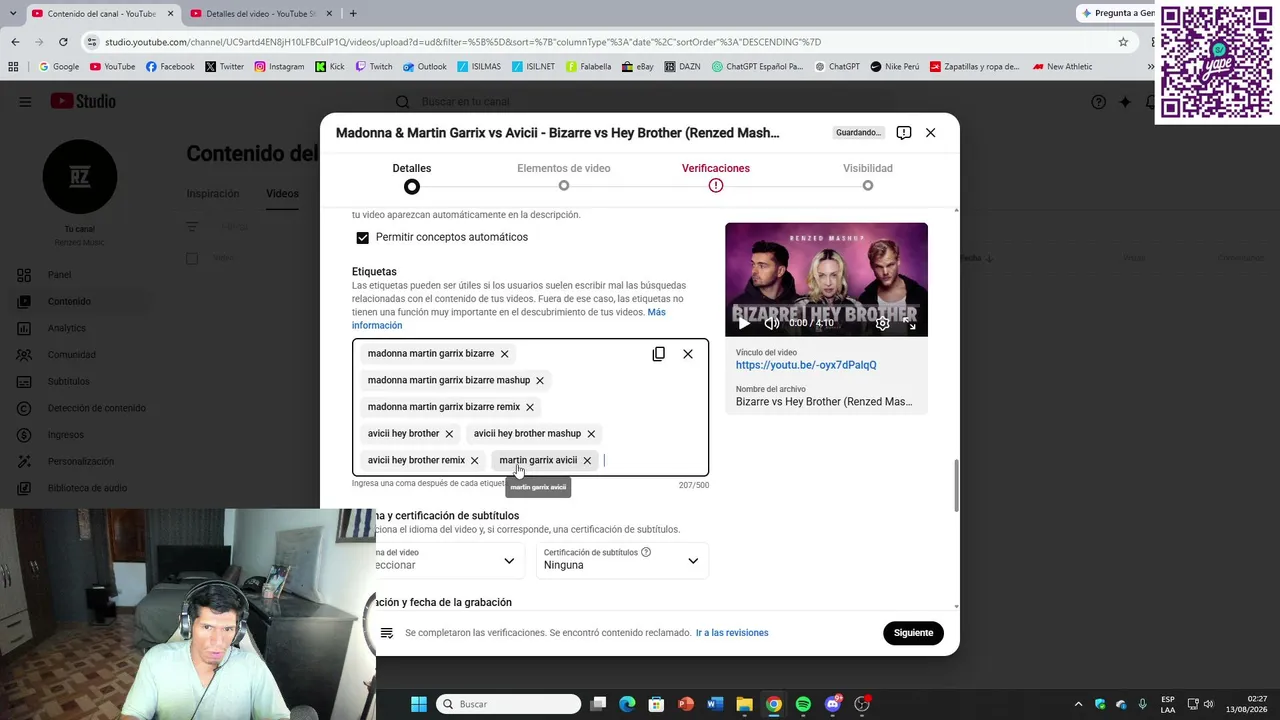Image resolution: width=1280 pixels, height=720 pixels.
Task: Click the dialog's vertical scrollbar thumb
Action: click(x=956, y=485)
